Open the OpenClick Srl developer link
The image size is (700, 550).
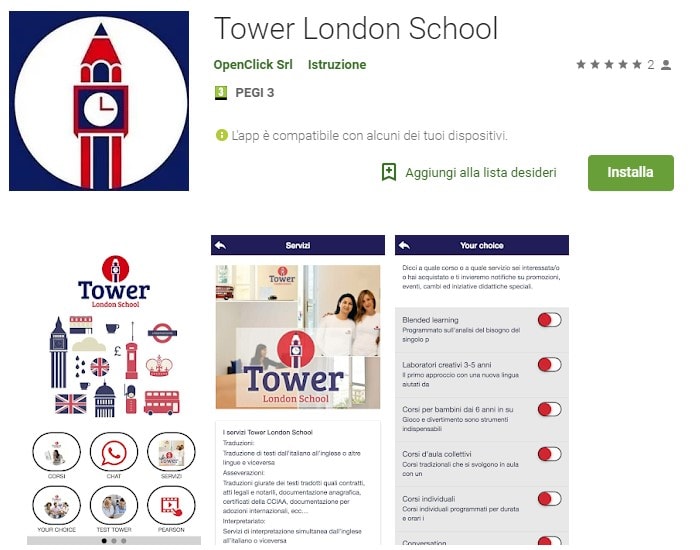pyautogui.click(x=253, y=65)
